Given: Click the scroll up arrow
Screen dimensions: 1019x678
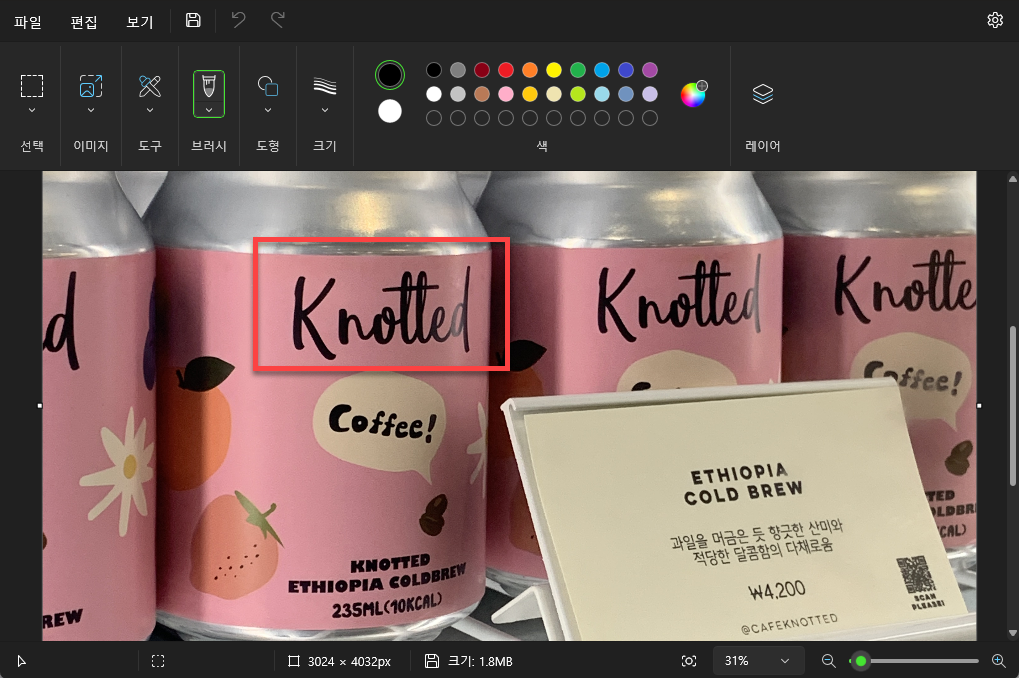Looking at the screenshot, I should (x=1013, y=178).
